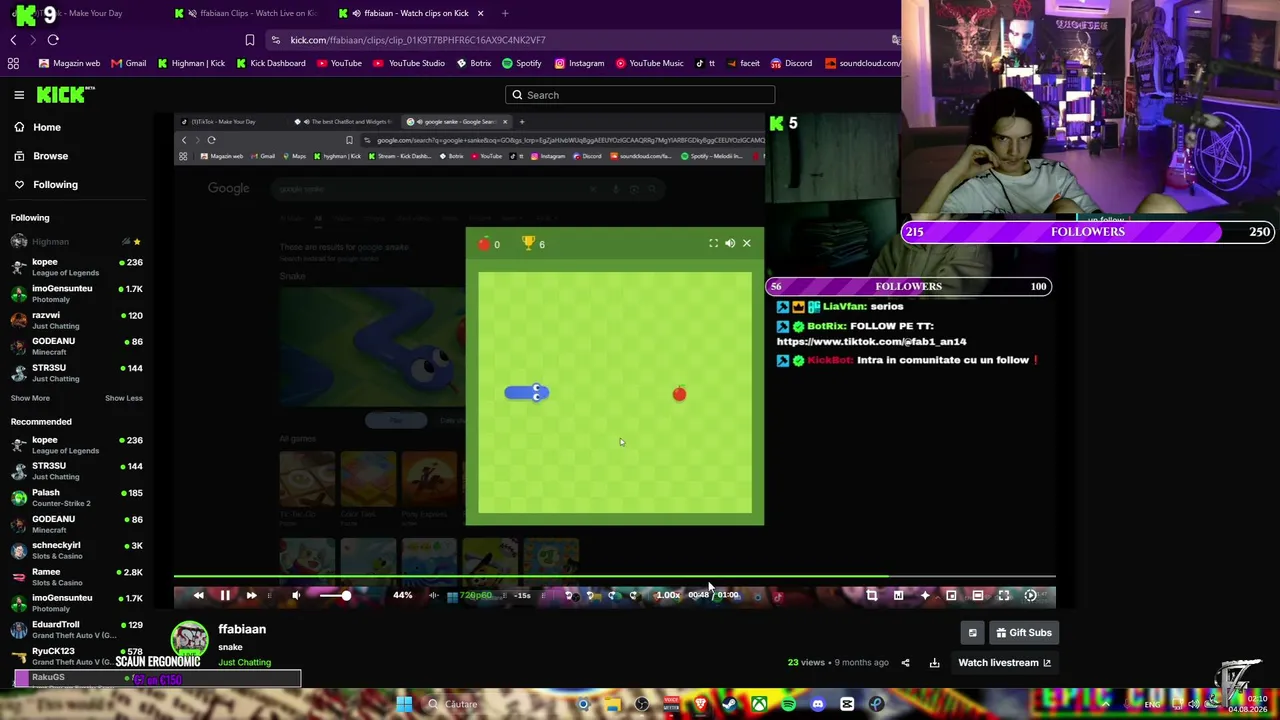Click the sparkle icon in player controls
The width and height of the screenshot is (1280, 720).
point(925,595)
